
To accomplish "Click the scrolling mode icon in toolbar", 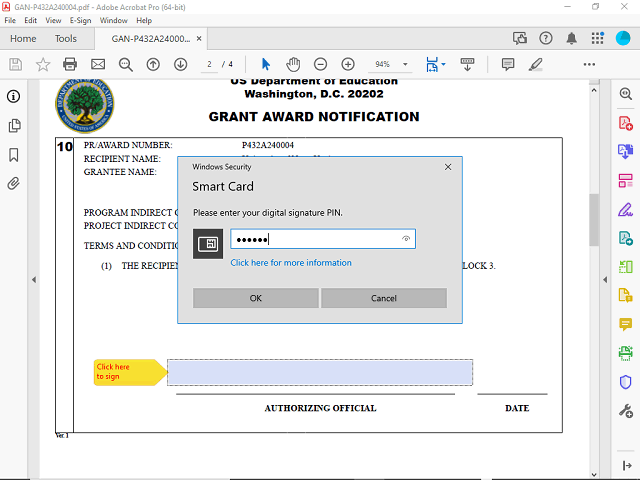I will pos(467,64).
